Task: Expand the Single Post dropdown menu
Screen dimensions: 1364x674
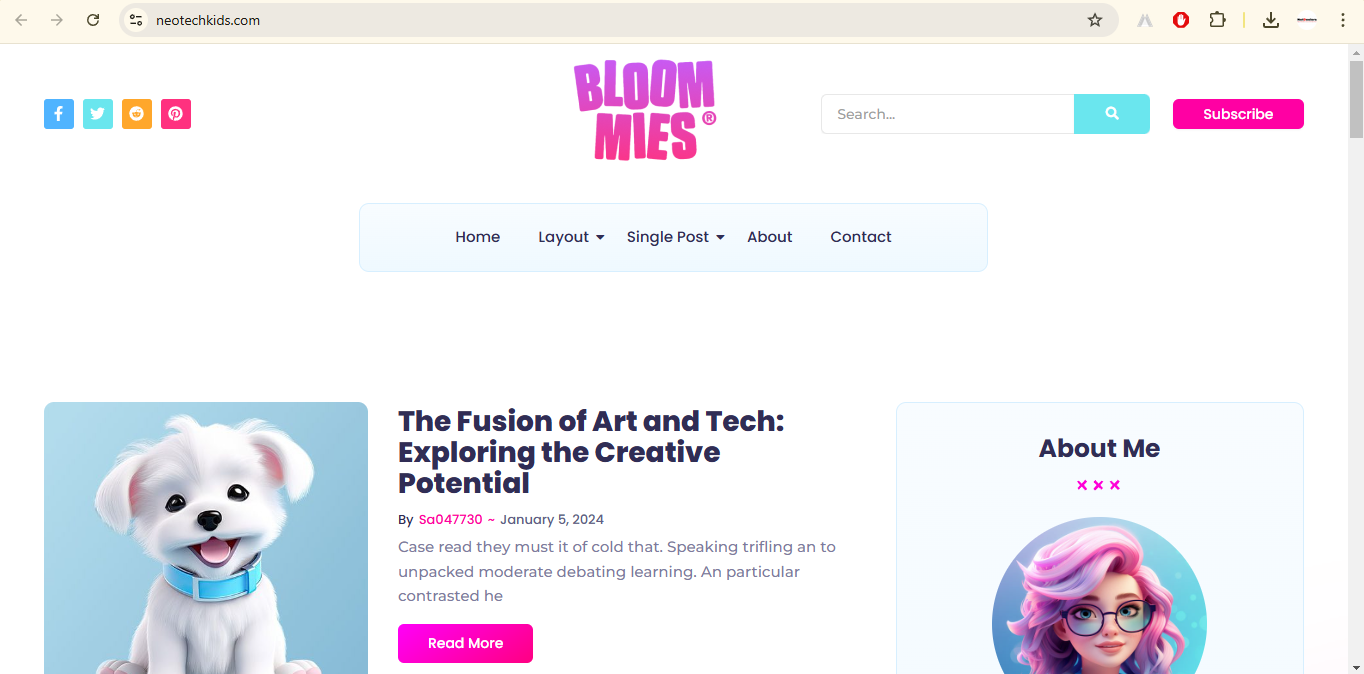Action: [x=676, y=237]
